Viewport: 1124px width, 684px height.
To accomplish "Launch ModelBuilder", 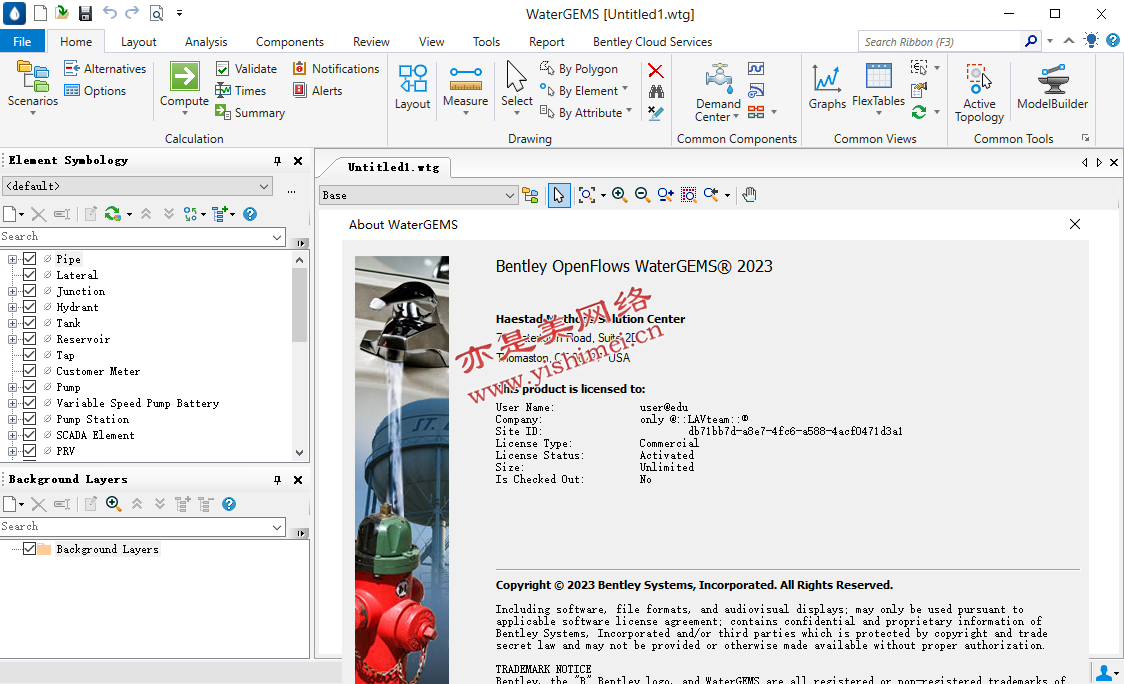I will [x=1052, y=87].
